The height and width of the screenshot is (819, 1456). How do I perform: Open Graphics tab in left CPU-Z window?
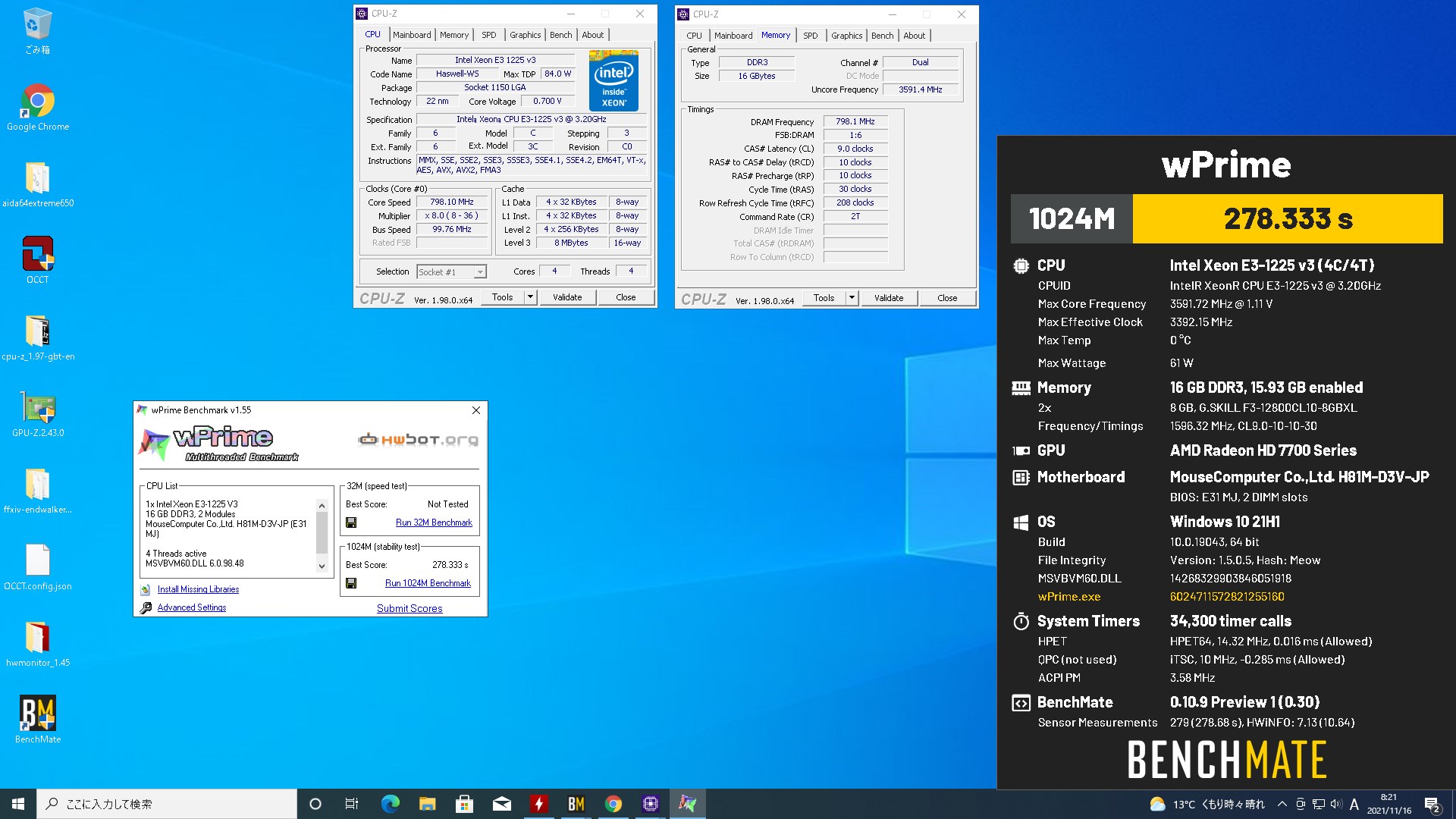[x=525, y=35]
